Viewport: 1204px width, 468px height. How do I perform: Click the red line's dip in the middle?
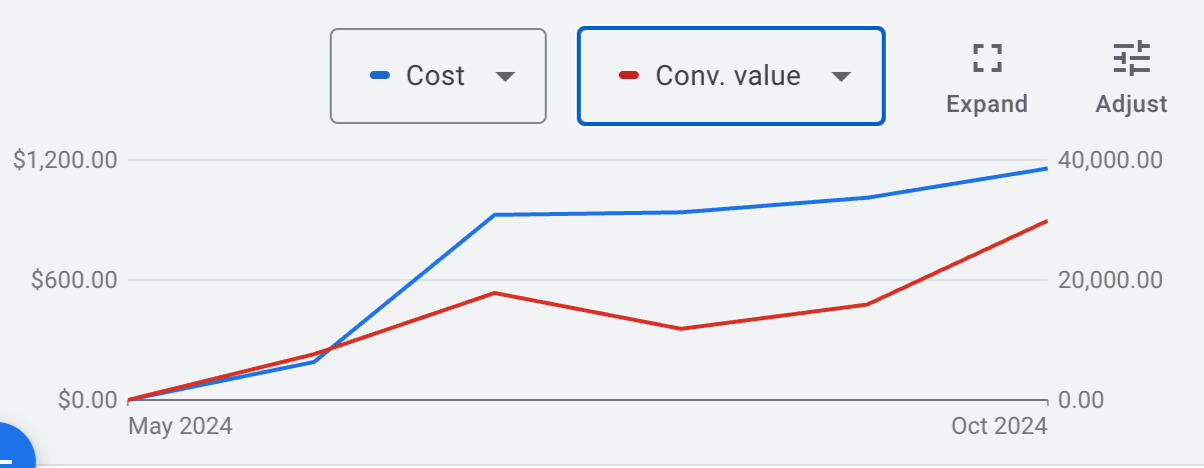click(680, 329)
